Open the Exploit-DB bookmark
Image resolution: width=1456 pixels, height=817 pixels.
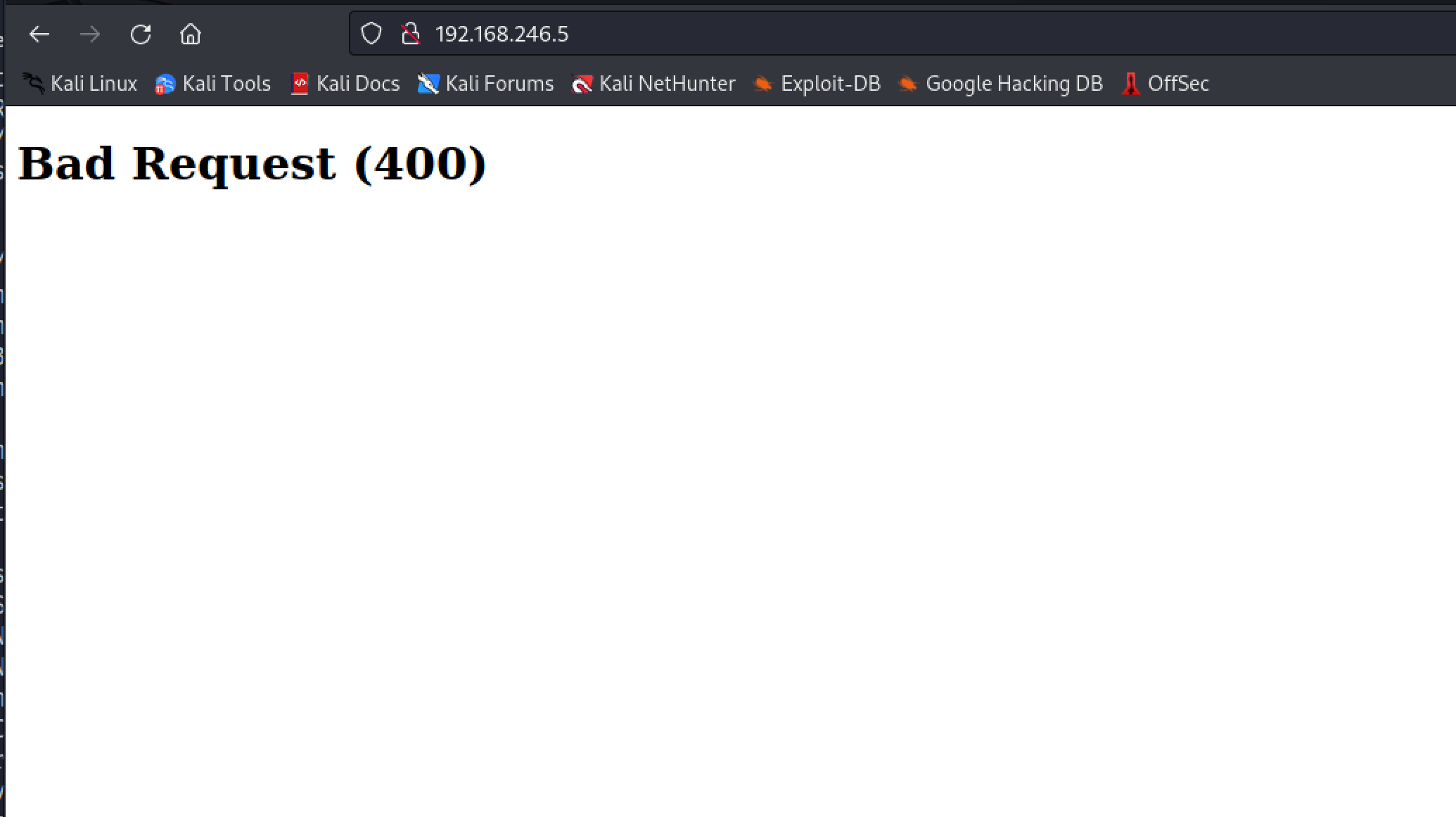click(x=817, y=84)
